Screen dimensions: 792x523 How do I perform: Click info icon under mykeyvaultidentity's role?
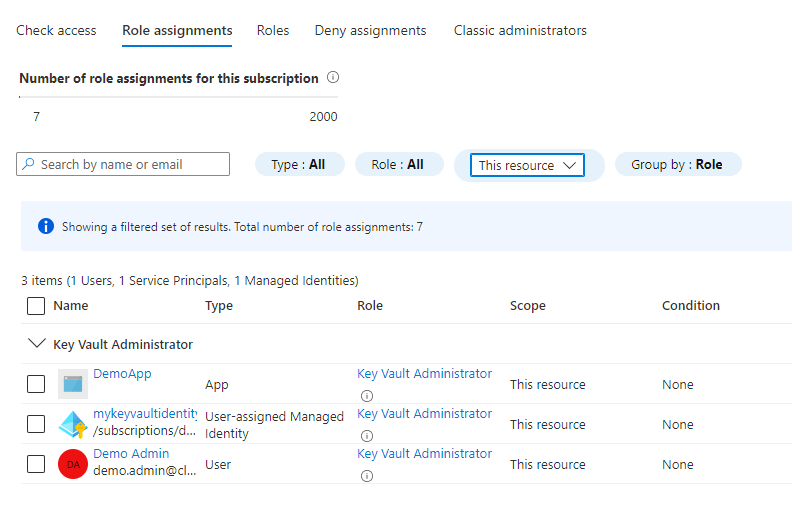tap(366, 436)
